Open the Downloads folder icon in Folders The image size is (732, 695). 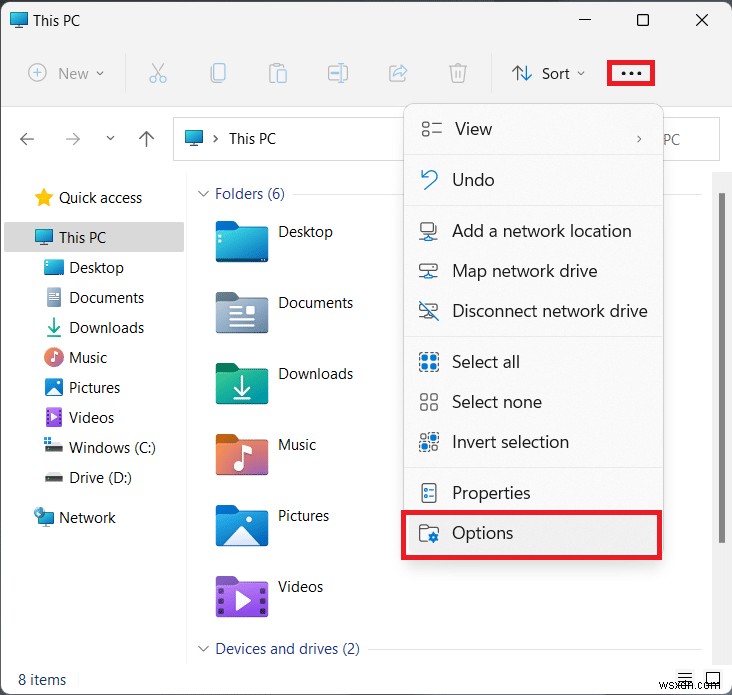(x=242, y=383)
